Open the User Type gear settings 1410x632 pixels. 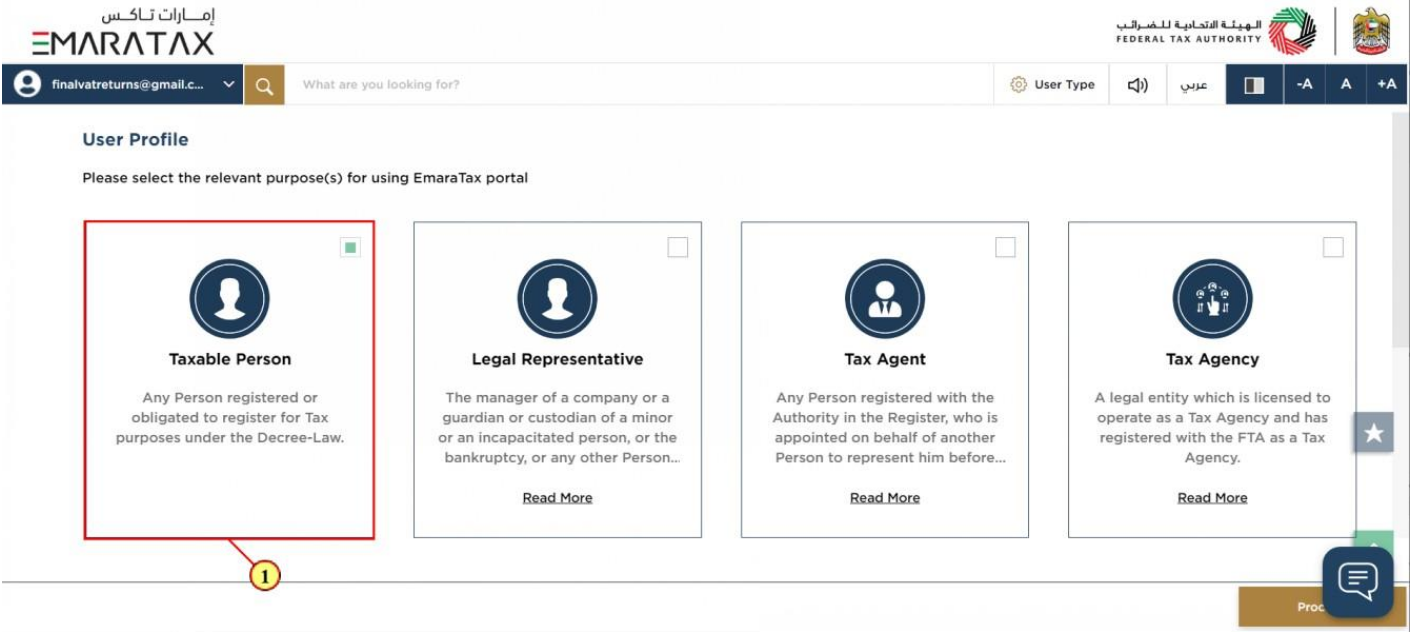click(1052, 85)
